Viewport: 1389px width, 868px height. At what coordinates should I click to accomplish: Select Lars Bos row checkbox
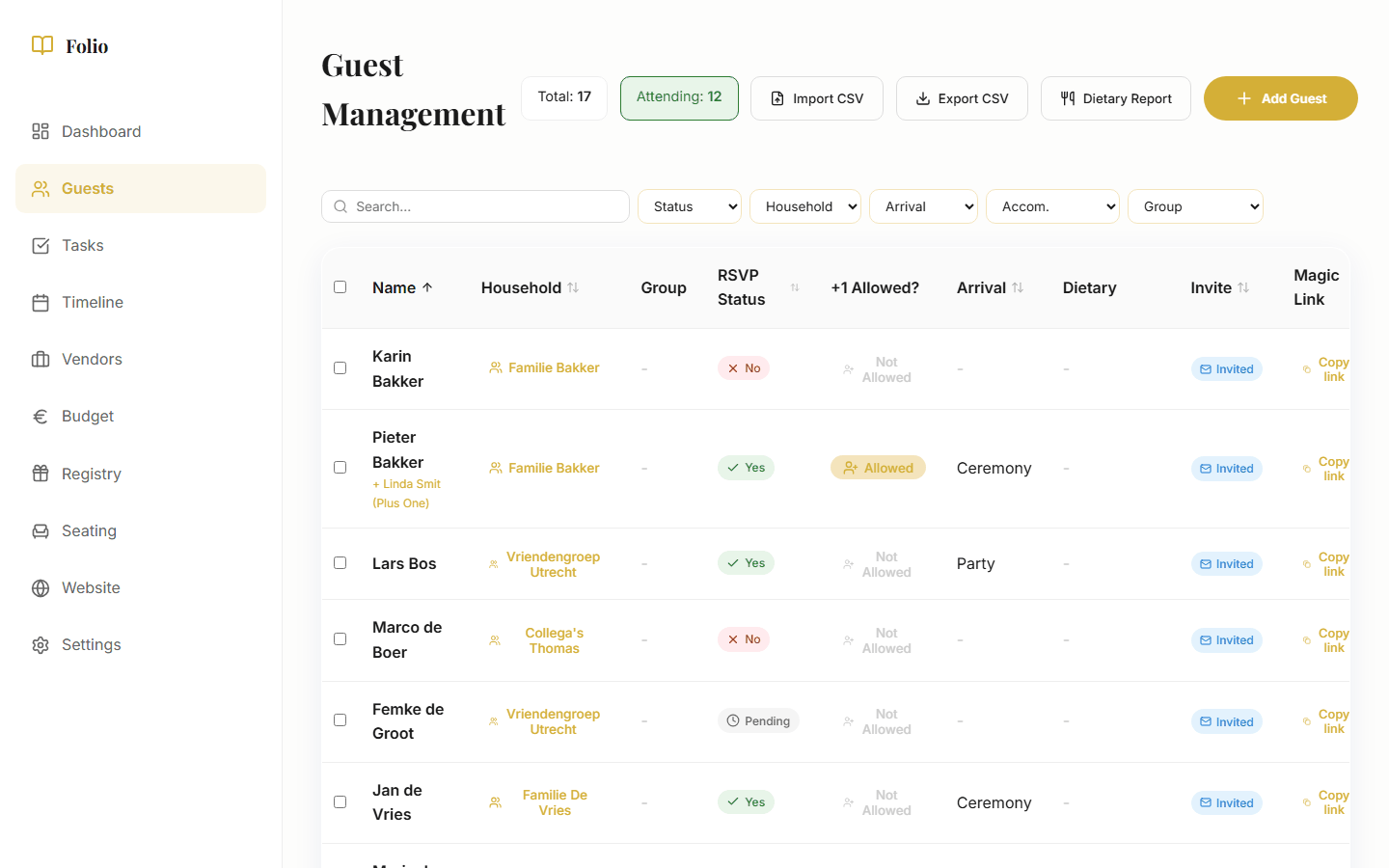click(340, 562)
